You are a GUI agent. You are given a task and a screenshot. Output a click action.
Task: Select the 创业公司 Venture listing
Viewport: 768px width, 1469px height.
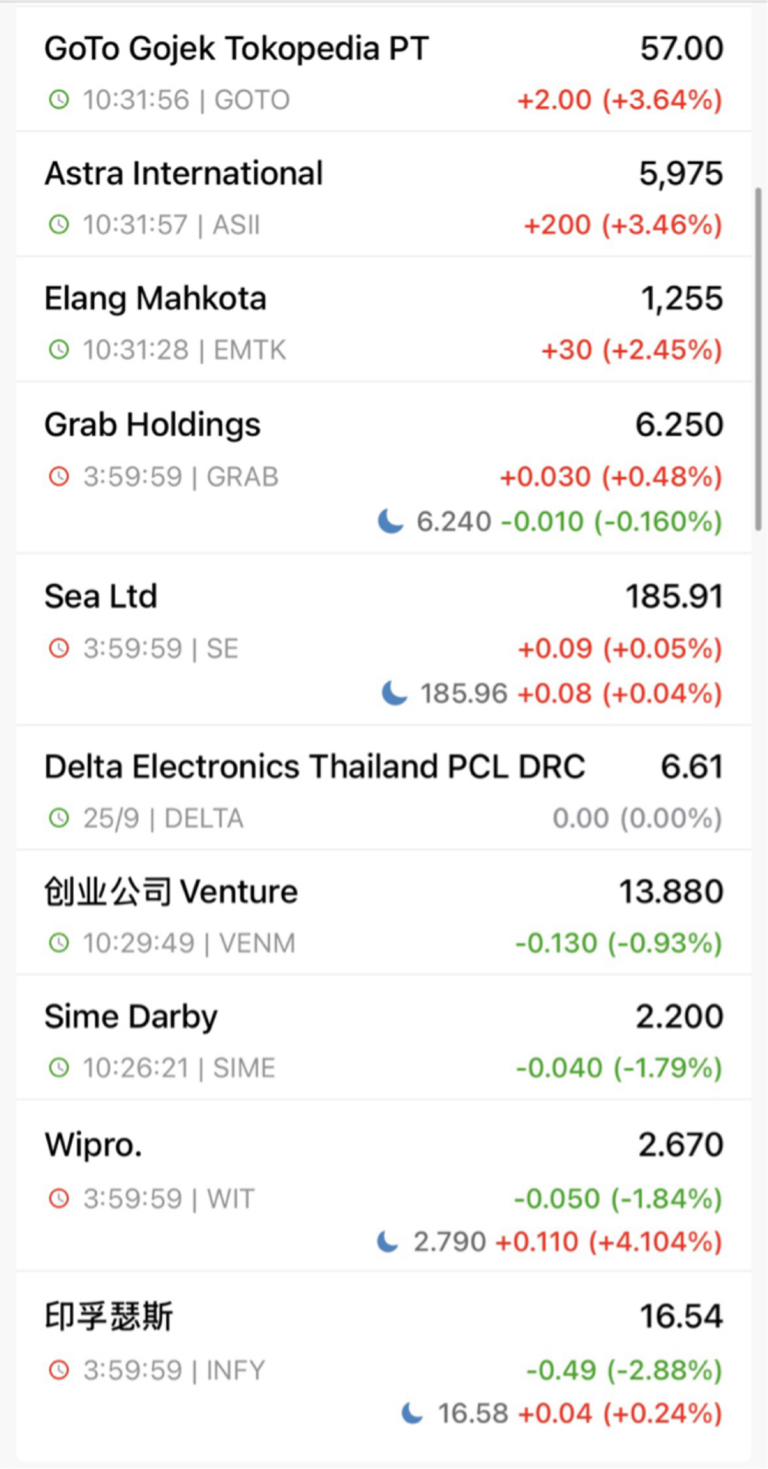tap(383, 913)
